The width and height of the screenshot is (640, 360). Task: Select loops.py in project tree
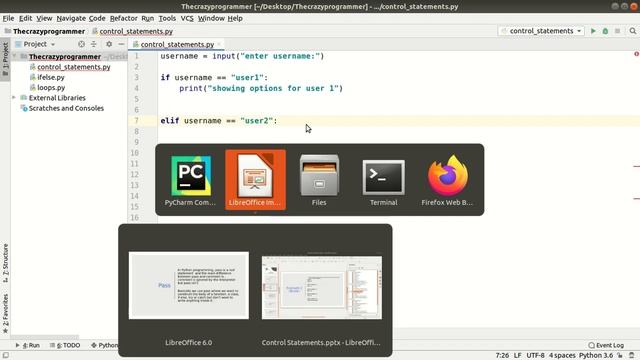(x=51, y=87)
